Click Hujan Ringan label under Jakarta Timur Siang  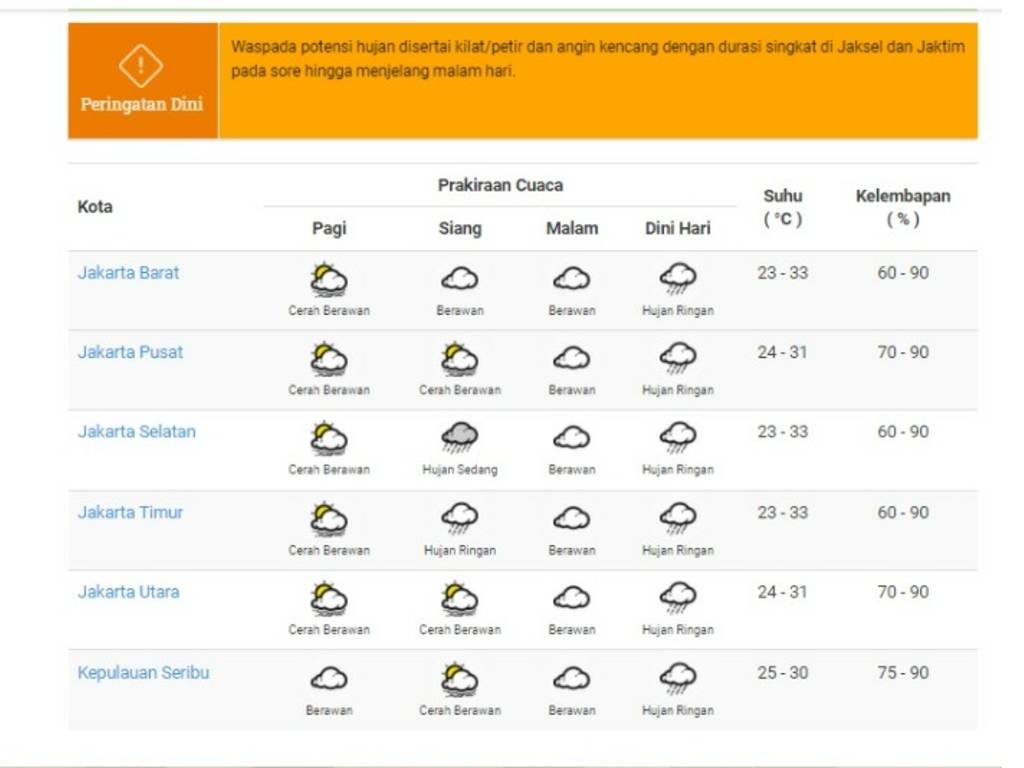[460, 551]
